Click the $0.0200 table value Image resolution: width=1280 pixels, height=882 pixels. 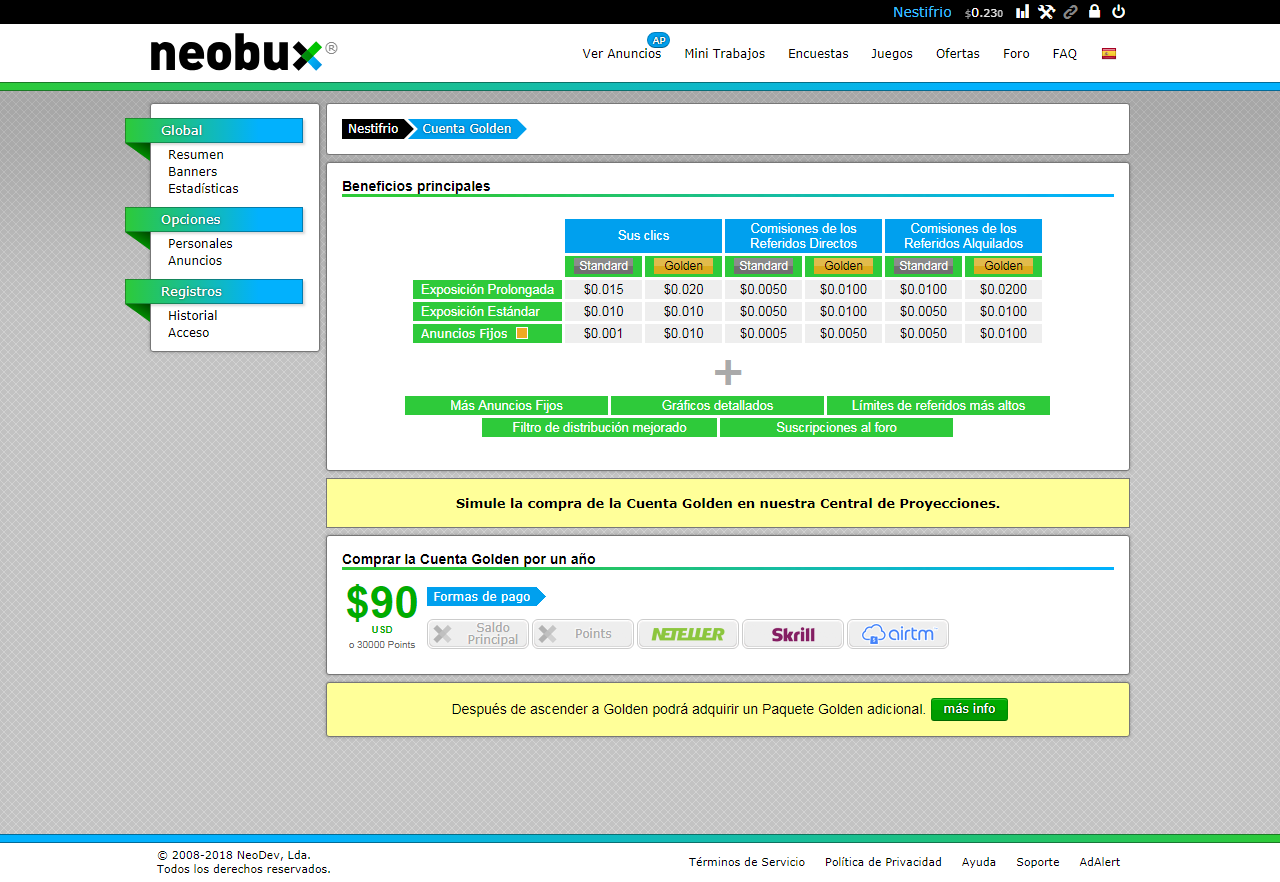coord(1004,290)
